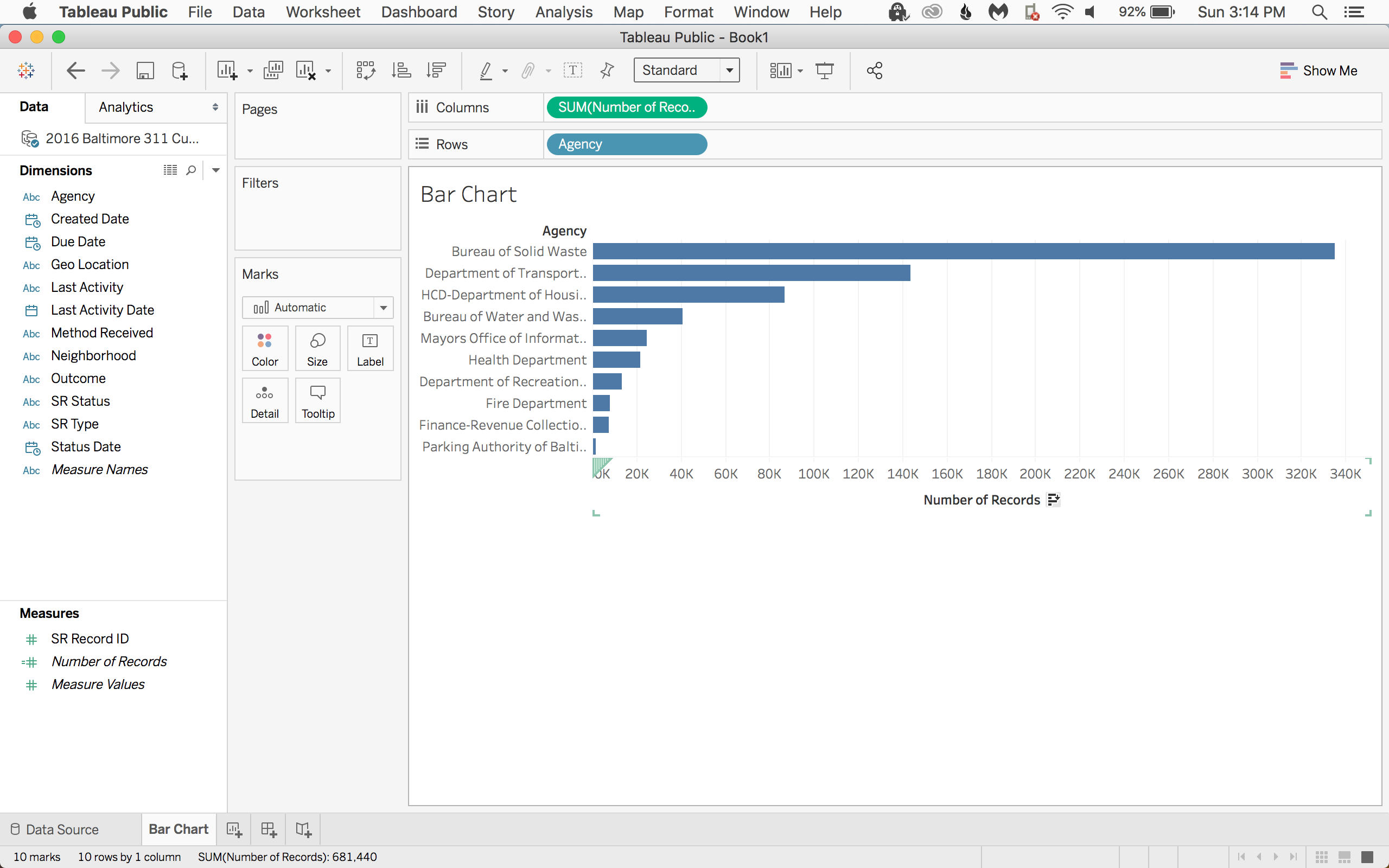
Task: Open the Analysis menu
Action: point(564,12)
